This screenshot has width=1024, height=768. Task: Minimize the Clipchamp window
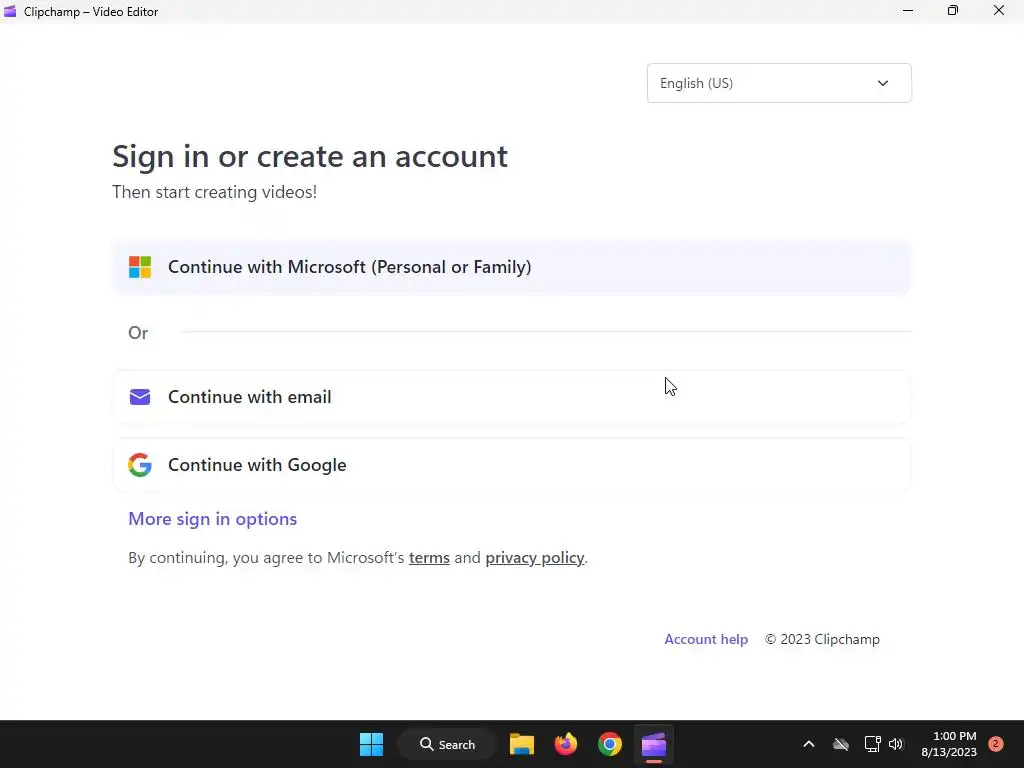pos(908,11)
